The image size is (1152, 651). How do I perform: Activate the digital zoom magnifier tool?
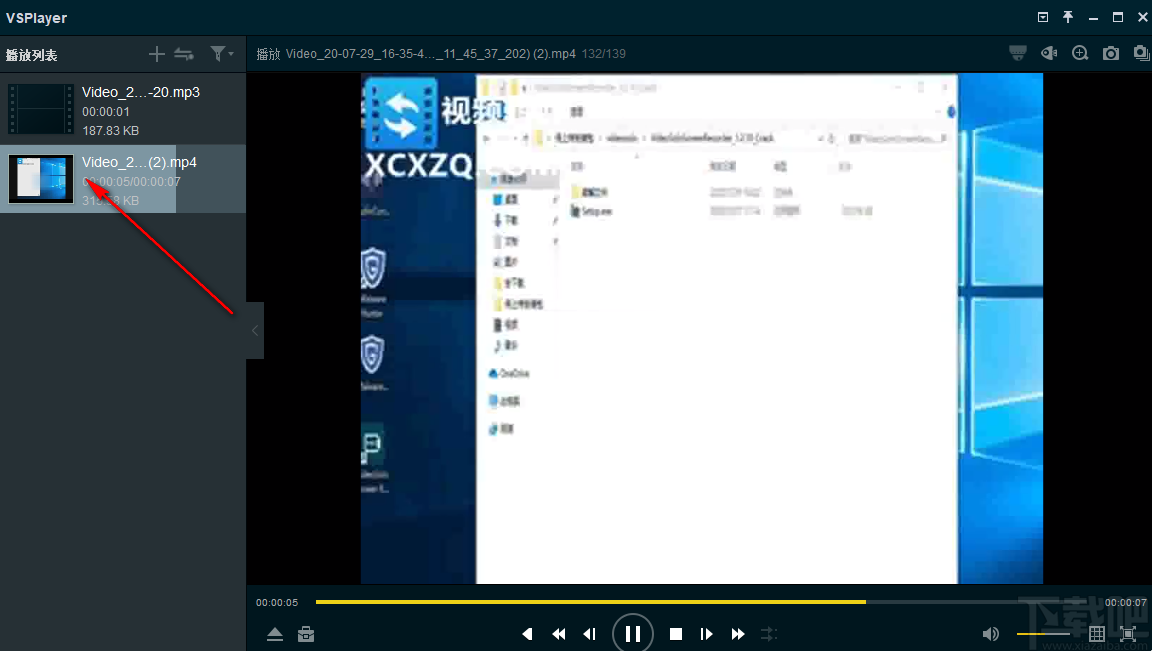(x=1079, y=52)
